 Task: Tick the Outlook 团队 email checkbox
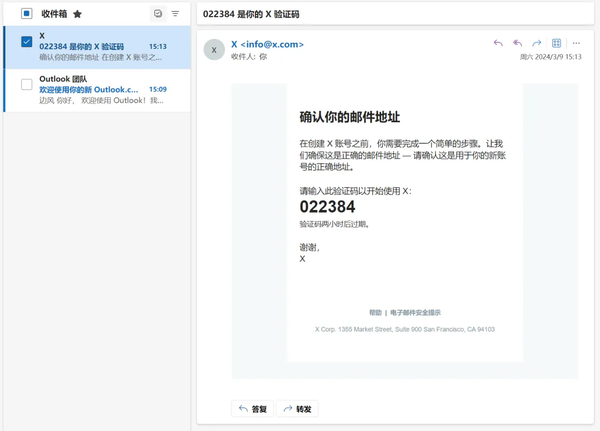click(26, 84)
